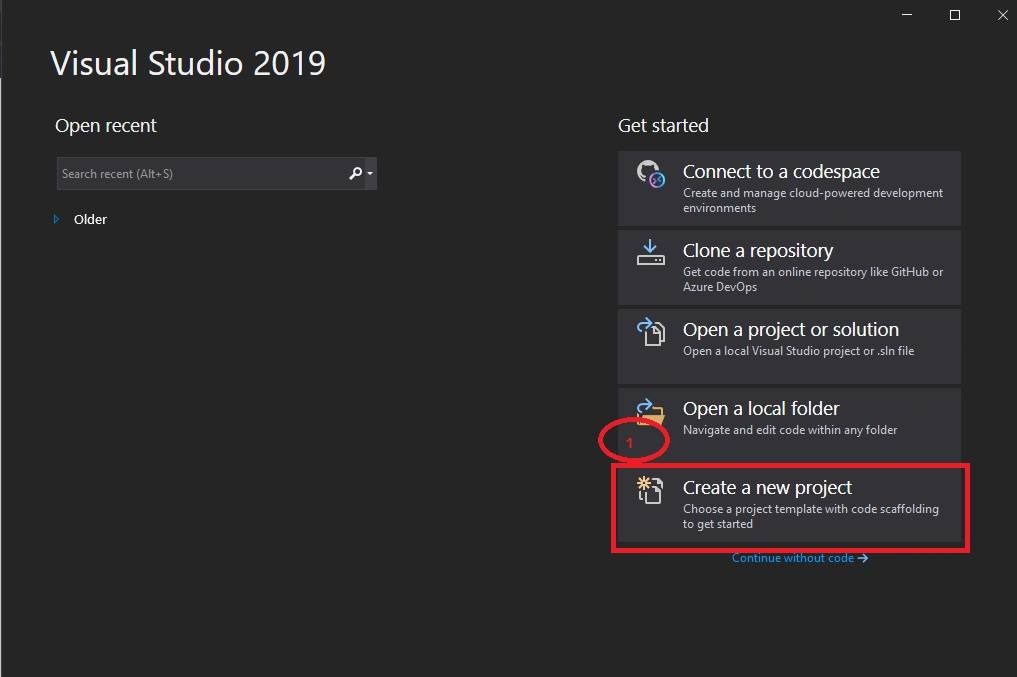This screenshot has width=1017, height=677.
Task: Choose Connect to a codespace
Action: pyautogui.click(x=789, y=188)
